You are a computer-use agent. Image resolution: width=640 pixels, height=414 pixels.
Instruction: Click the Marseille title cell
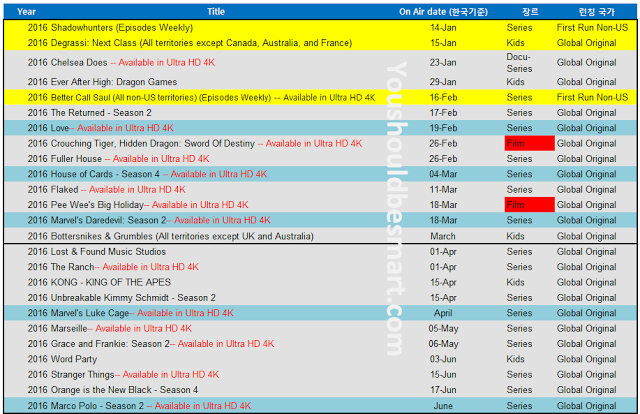click(x=121, y=329)
